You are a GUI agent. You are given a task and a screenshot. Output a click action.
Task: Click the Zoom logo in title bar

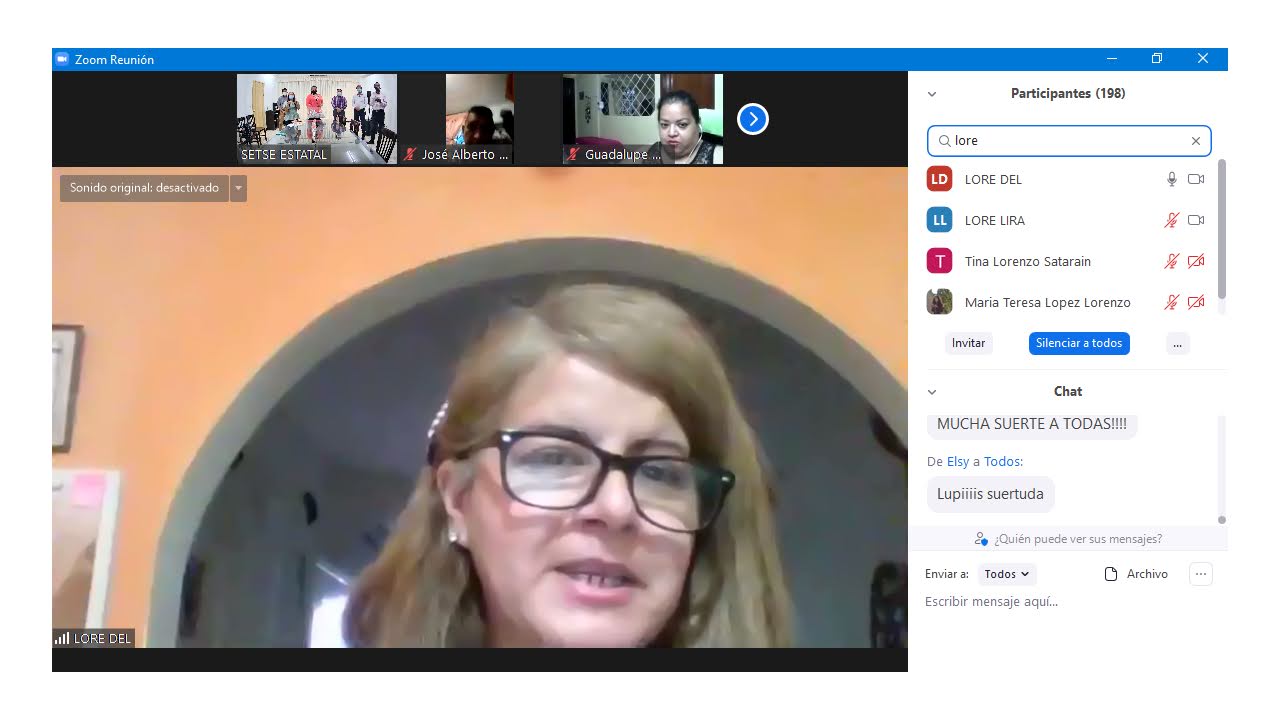click(62, 59)
